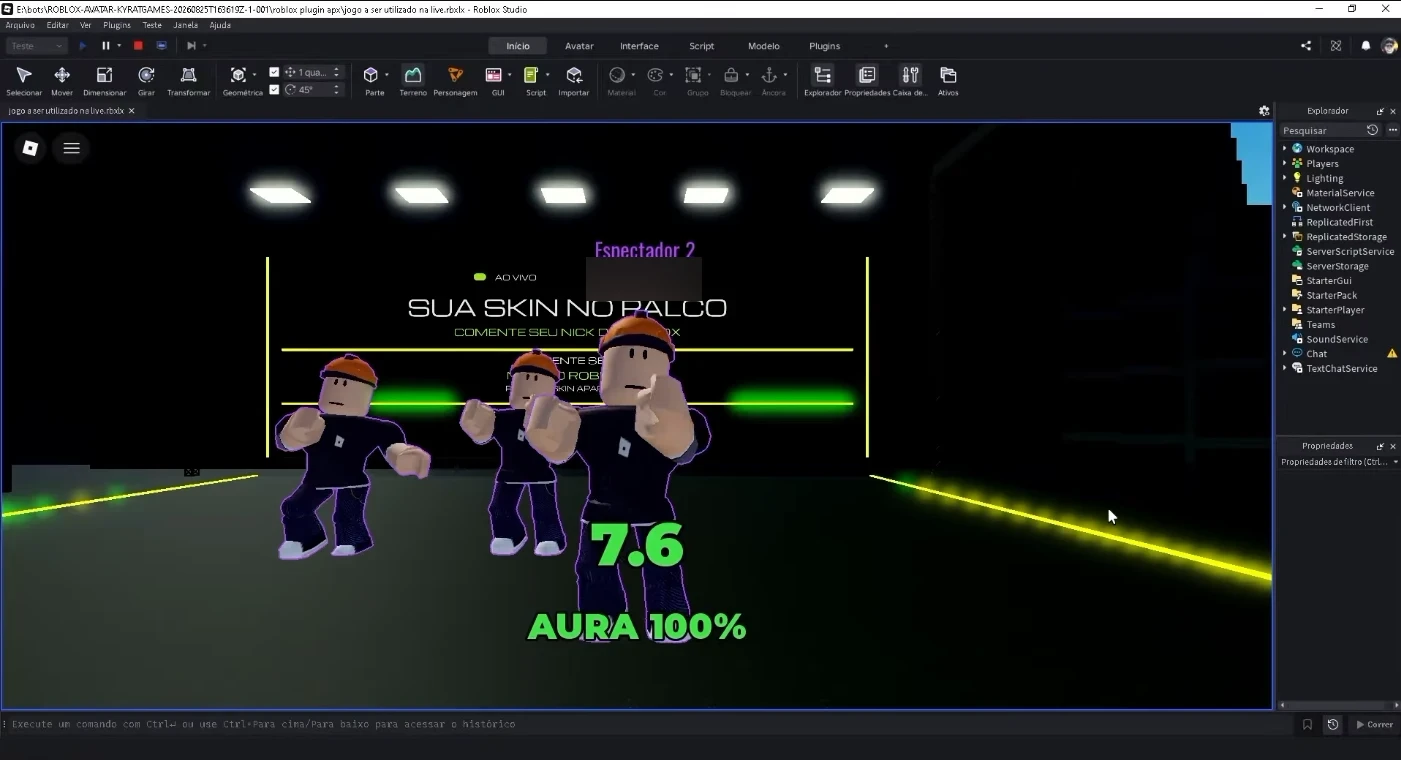
Task: Click the Cor color palette icon
Action: 655,75
